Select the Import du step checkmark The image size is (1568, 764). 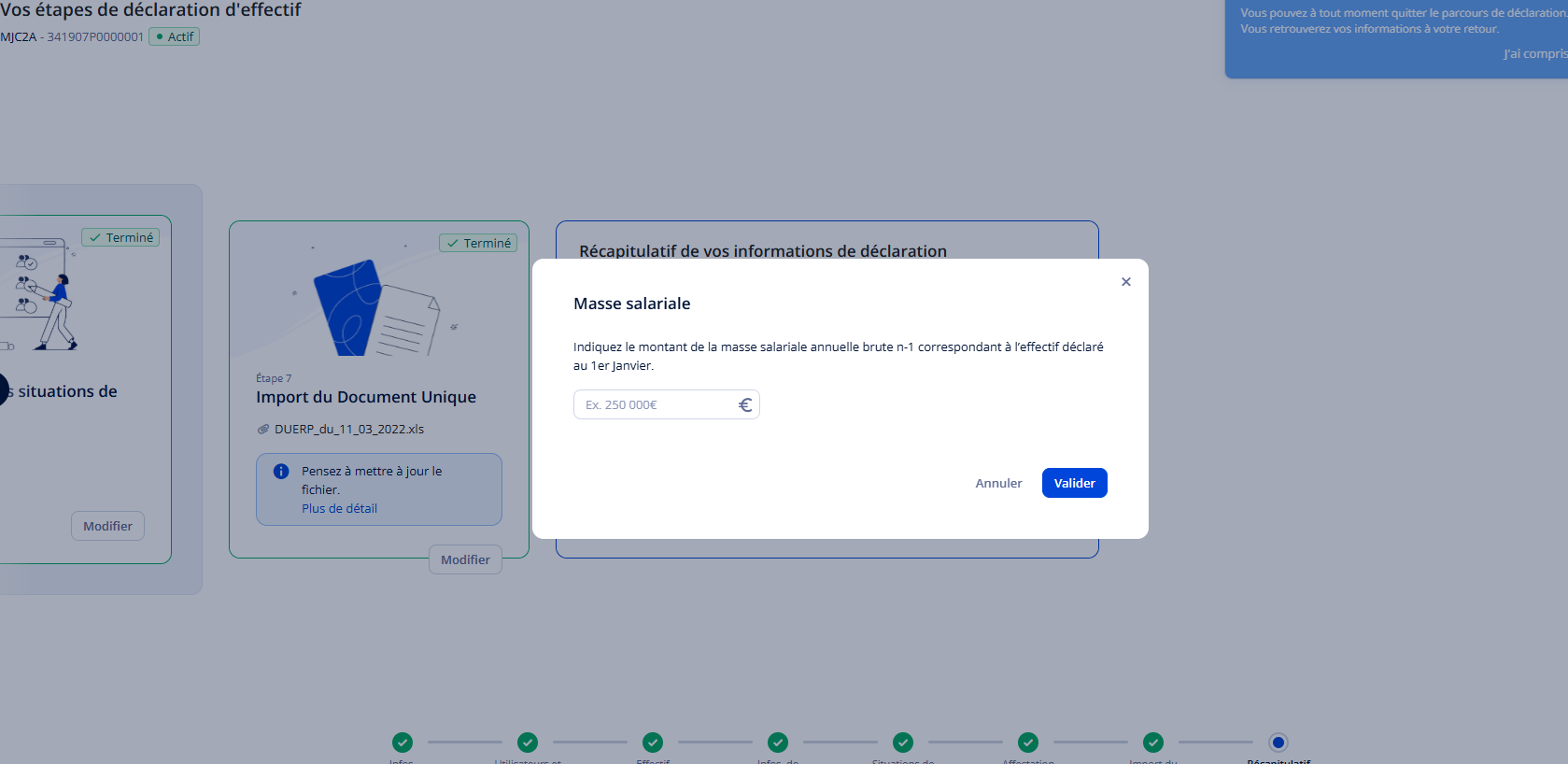pos(1153,743)
